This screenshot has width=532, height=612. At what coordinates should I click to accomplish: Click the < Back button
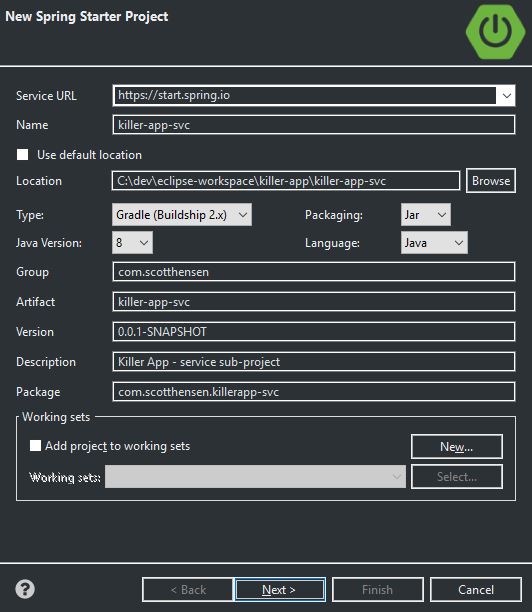tap(188, 589)
